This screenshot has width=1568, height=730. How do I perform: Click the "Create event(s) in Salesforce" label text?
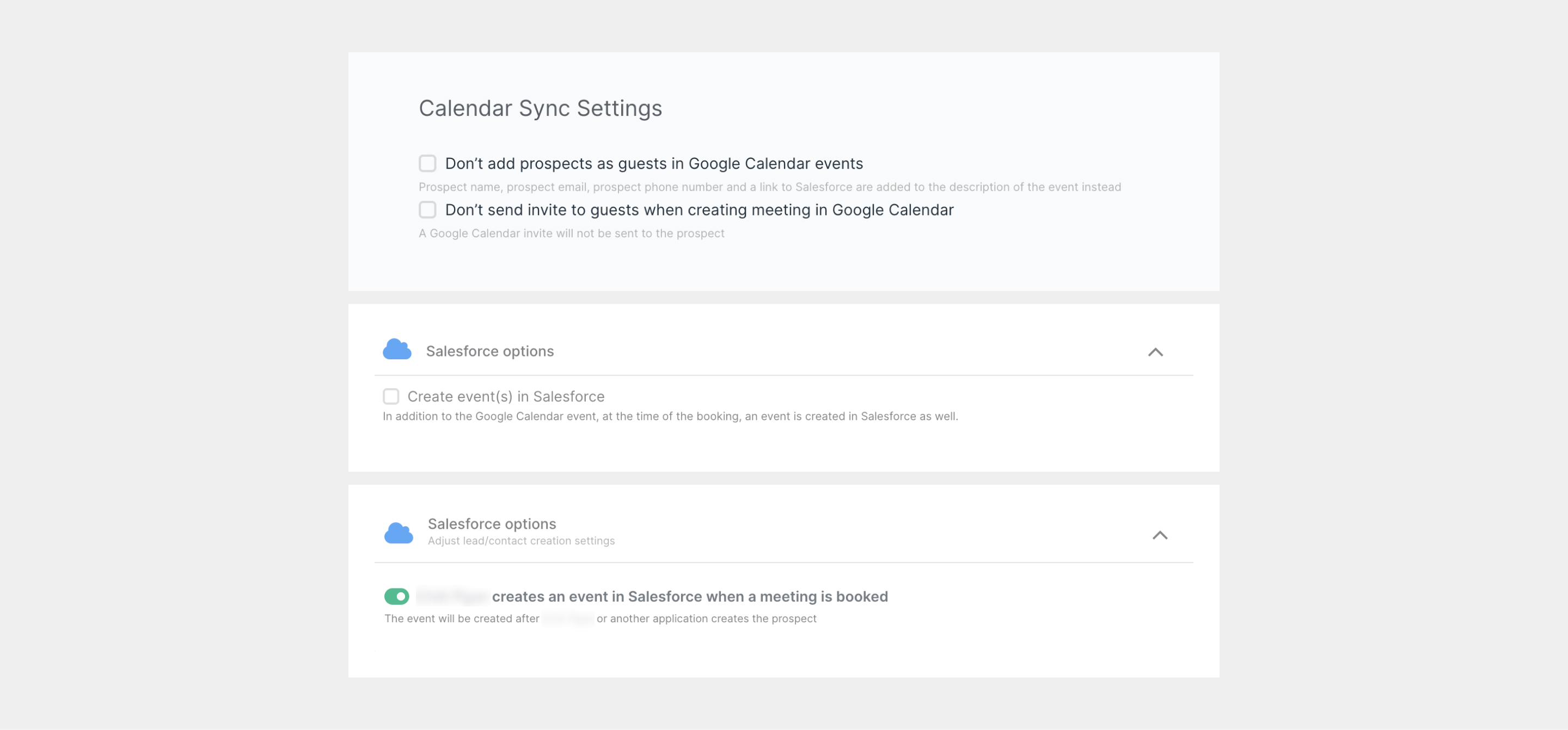505,397
